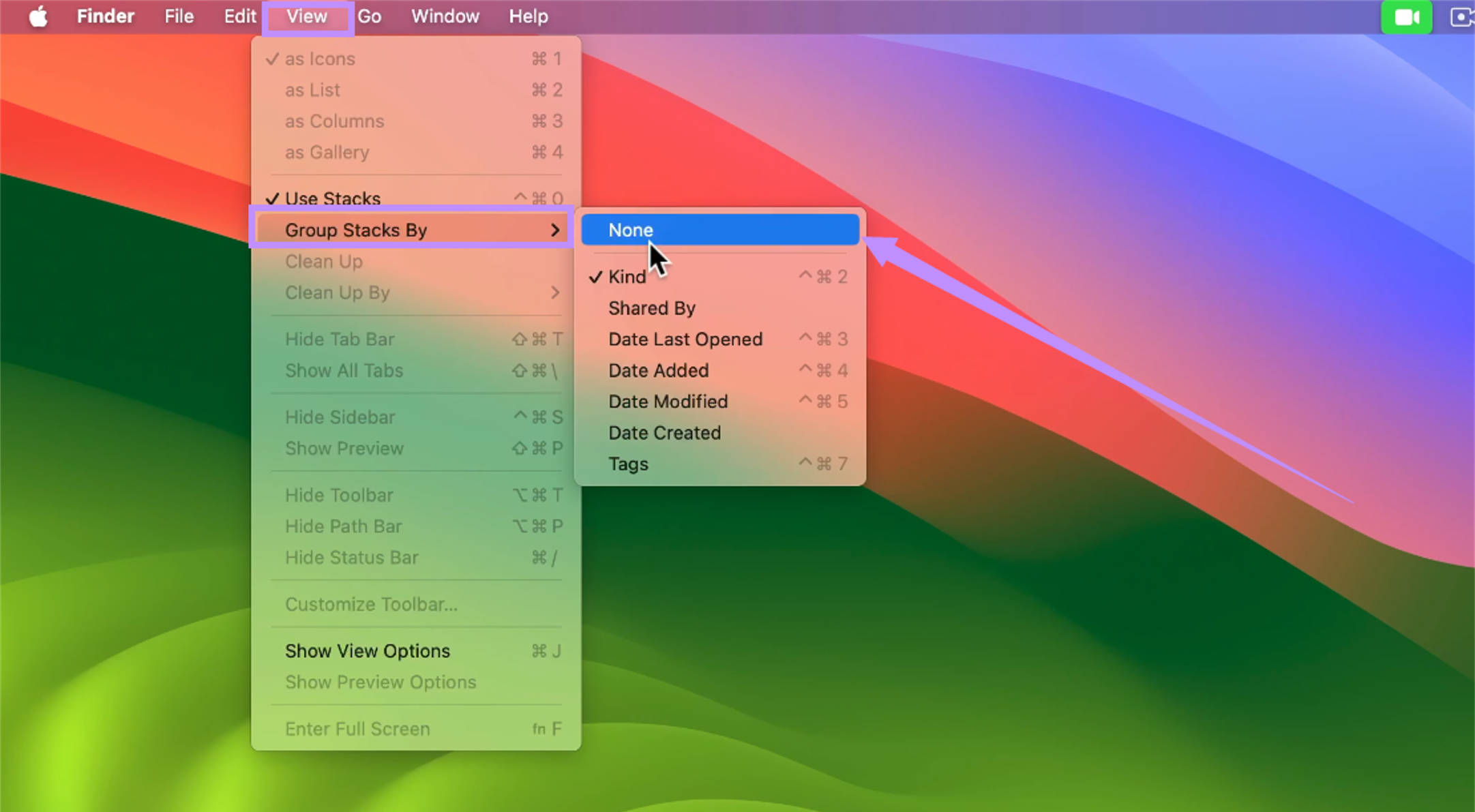The width and height of the screenshot is (1475, 812).
Task: Group stacks by Shared By
Action: point(720,308)
